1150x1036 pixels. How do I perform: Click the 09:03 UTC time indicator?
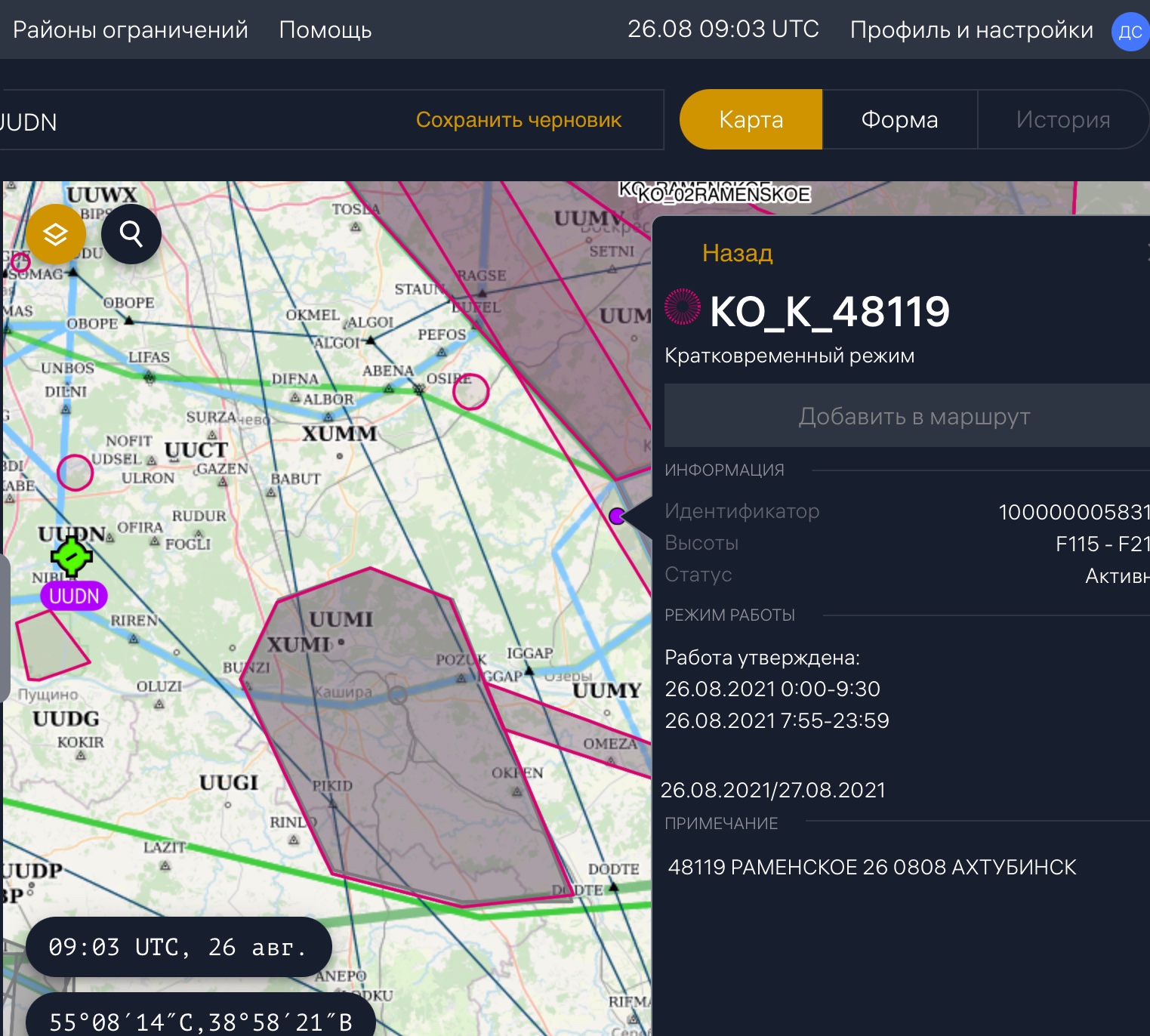(x=178, y=947)
